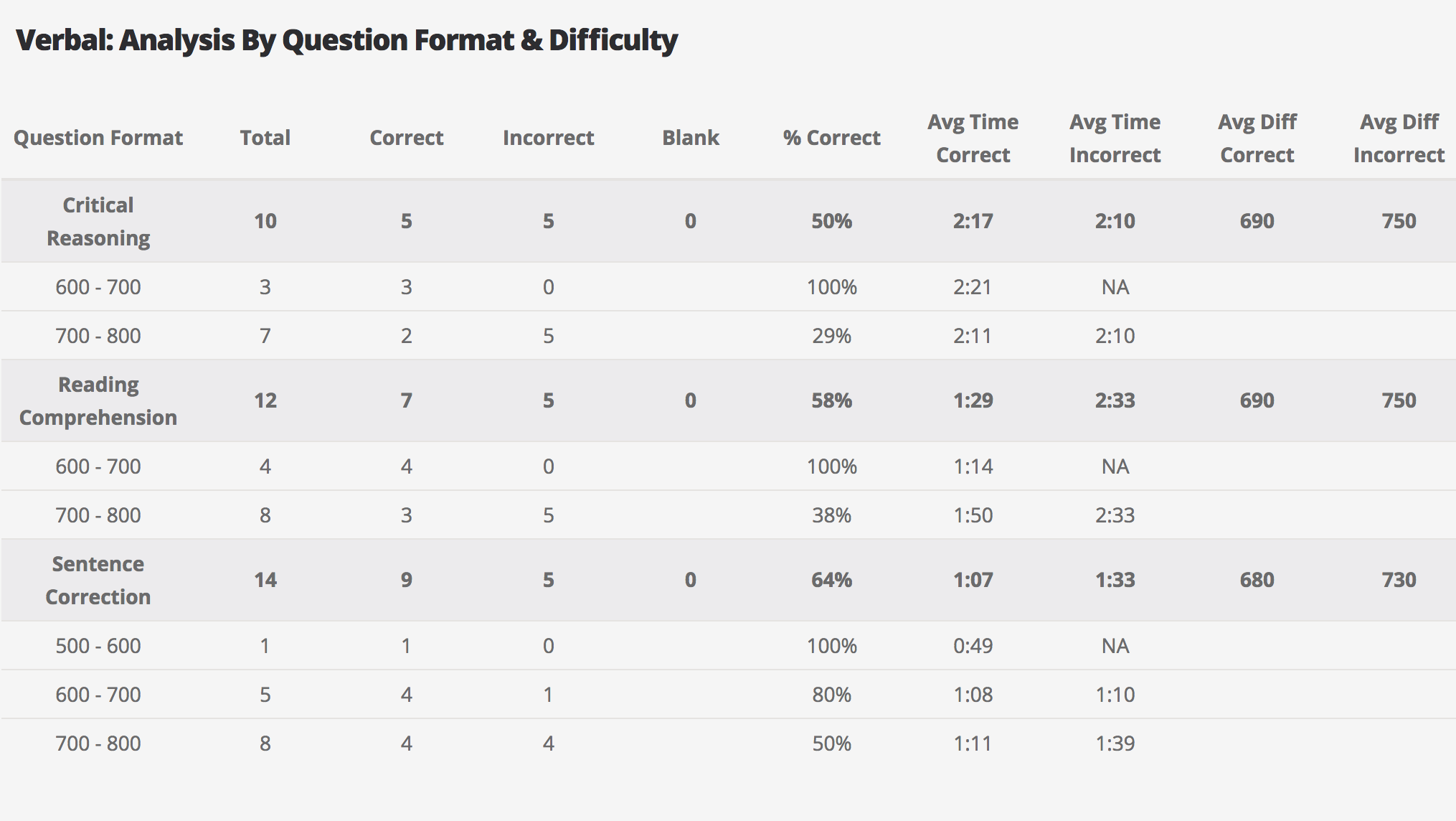
Task: Click the Reading Comprehension row label
Action: (x=98, y=400)
